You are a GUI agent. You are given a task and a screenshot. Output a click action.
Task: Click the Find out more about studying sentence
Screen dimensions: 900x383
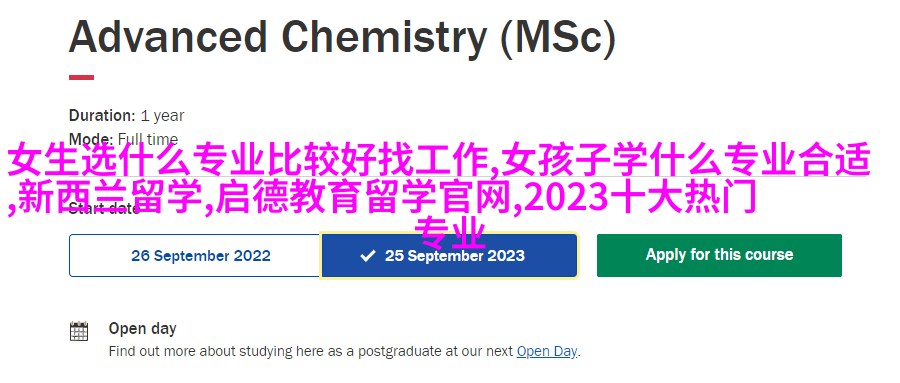pyautogui.click(x=344, y=351)
